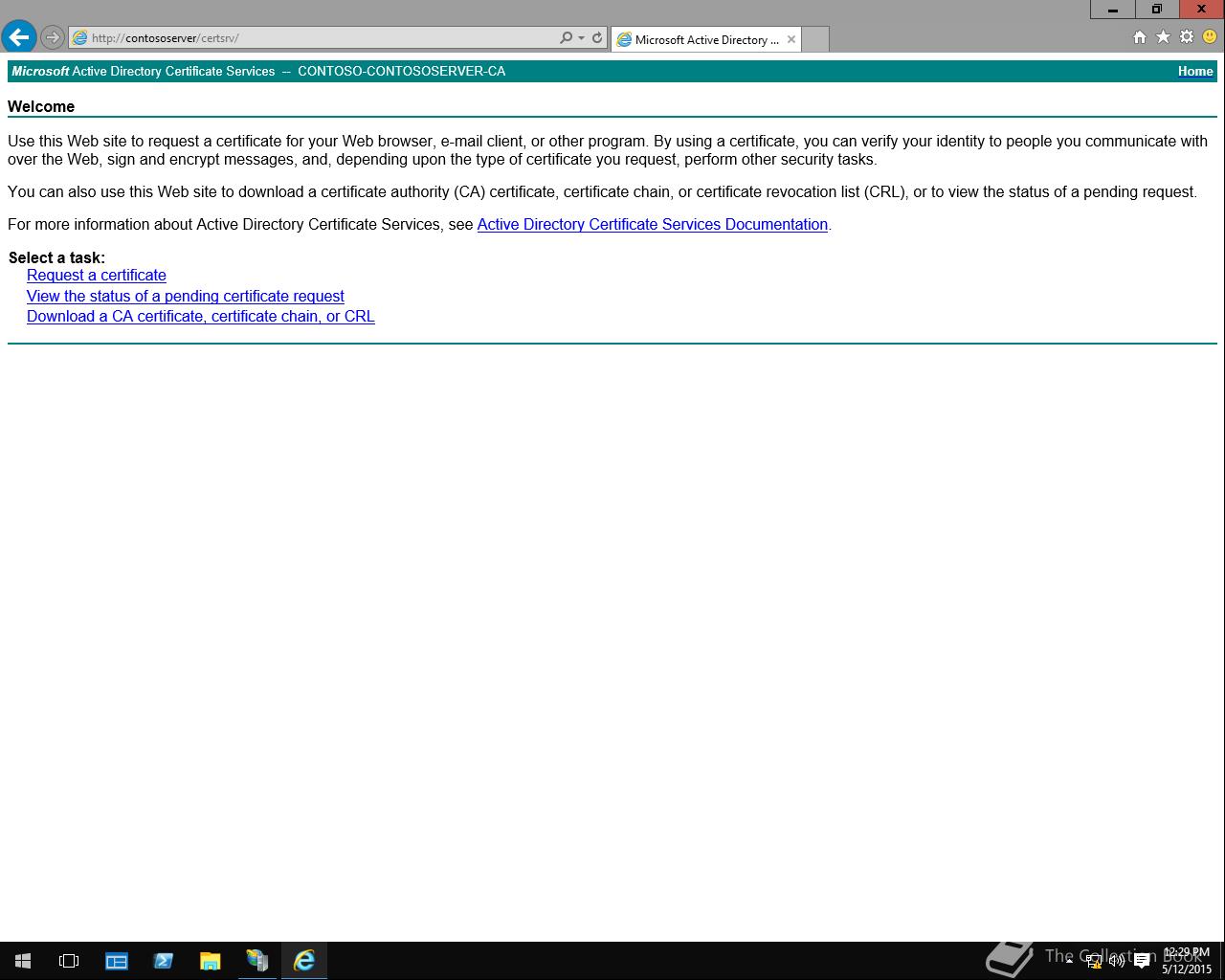
Task: Click the Home link in teal banner
Action: tap(1195, 71)
